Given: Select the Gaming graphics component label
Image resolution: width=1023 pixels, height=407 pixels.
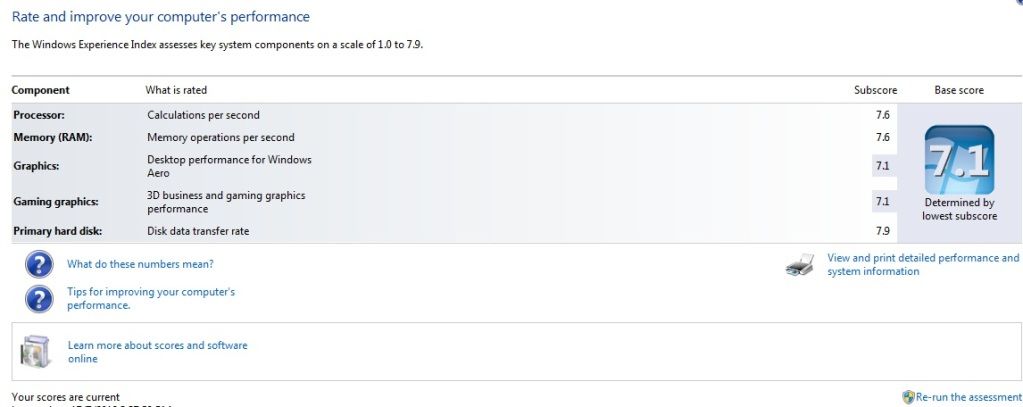Looking at the screenshot, I should pos(55,202).
